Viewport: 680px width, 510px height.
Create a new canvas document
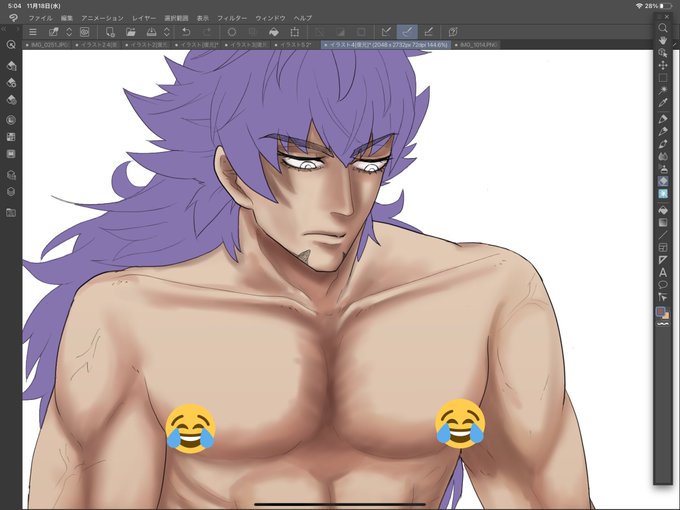click(x=110, y=32)
